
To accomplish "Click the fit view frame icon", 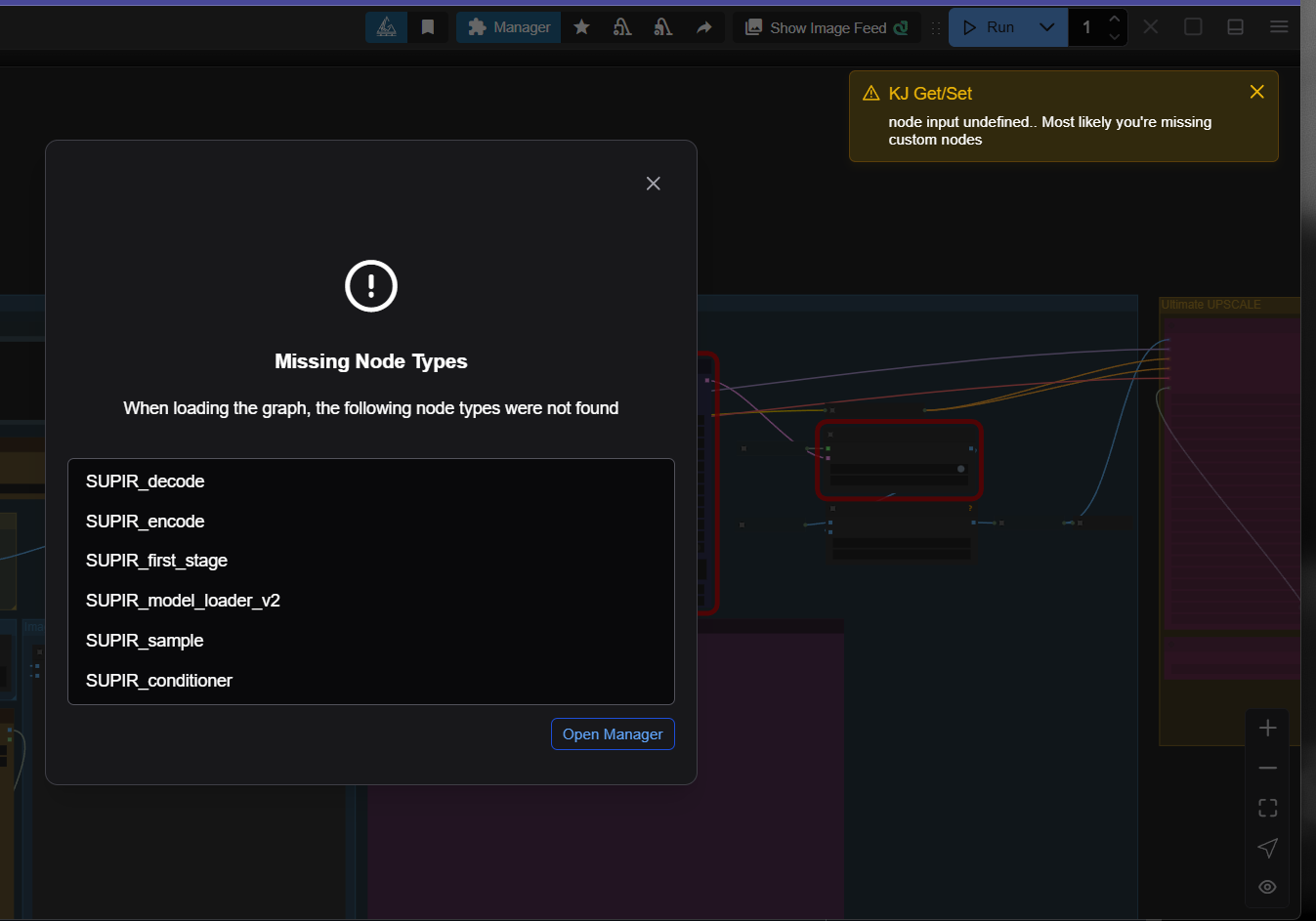I will (1267, 808).
